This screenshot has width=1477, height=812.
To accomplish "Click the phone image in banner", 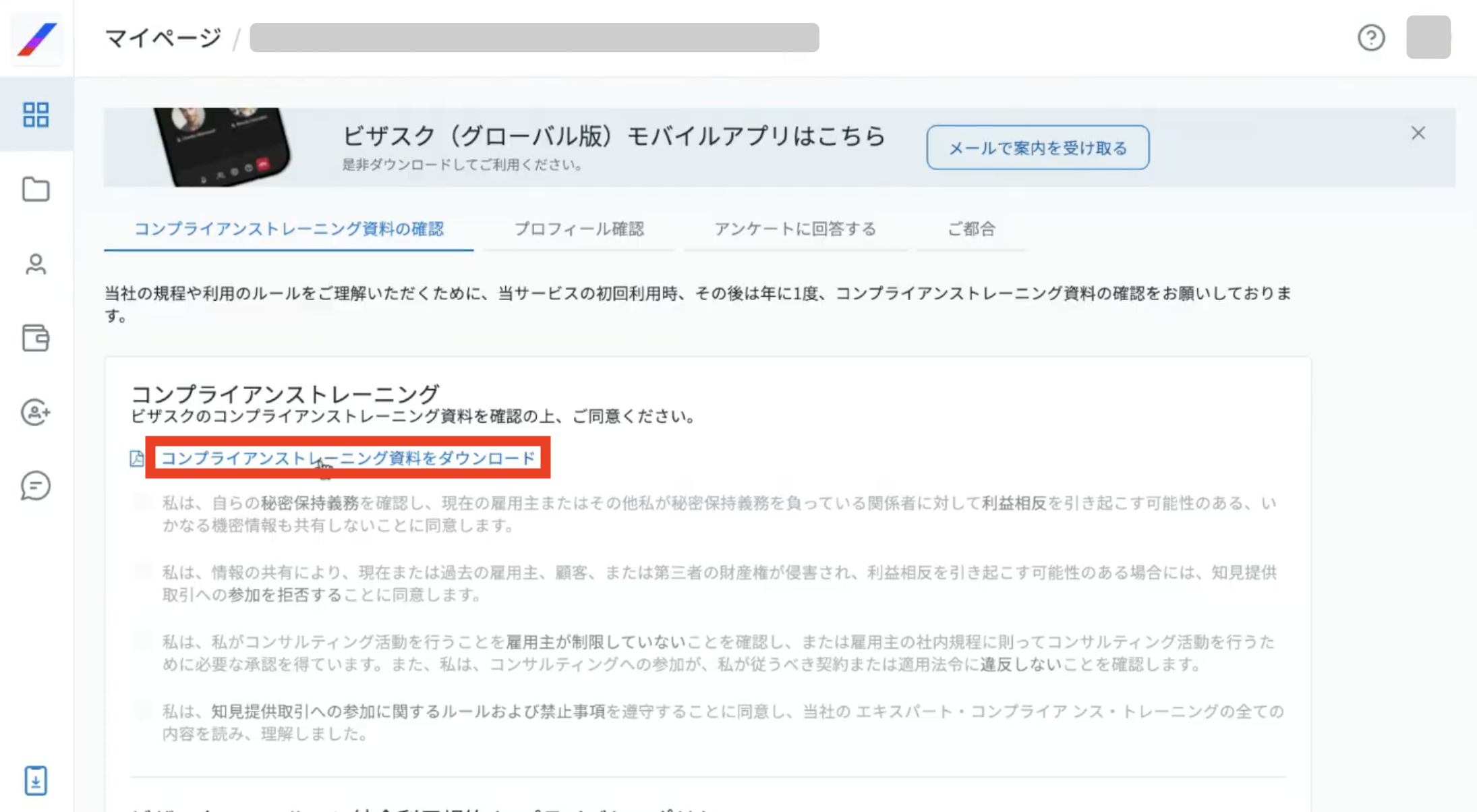I will (x=223, y=147).
